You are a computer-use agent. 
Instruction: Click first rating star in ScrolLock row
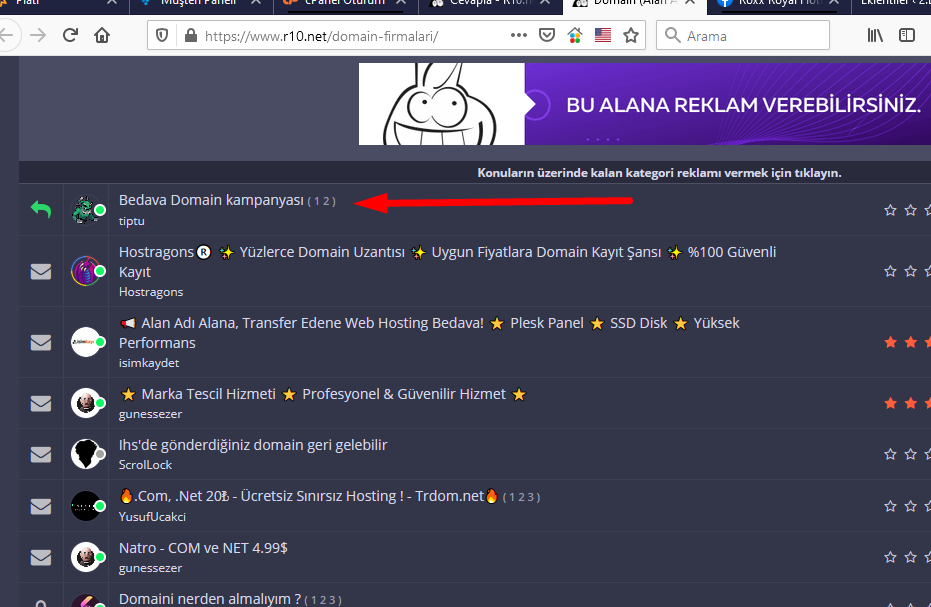coord(890,454)
